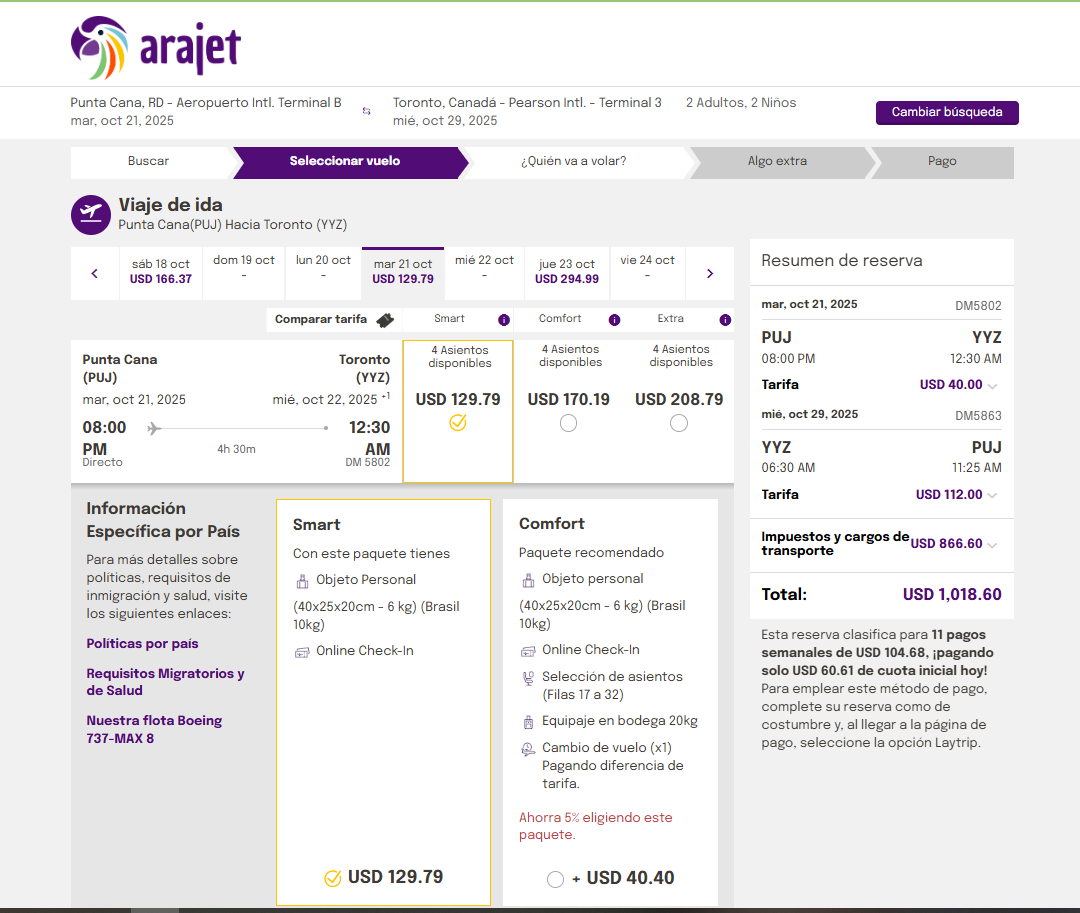This screenshot has height=913, width=1080.
Task: Click the left arrow in the date carousel
Action: point(95,272)
